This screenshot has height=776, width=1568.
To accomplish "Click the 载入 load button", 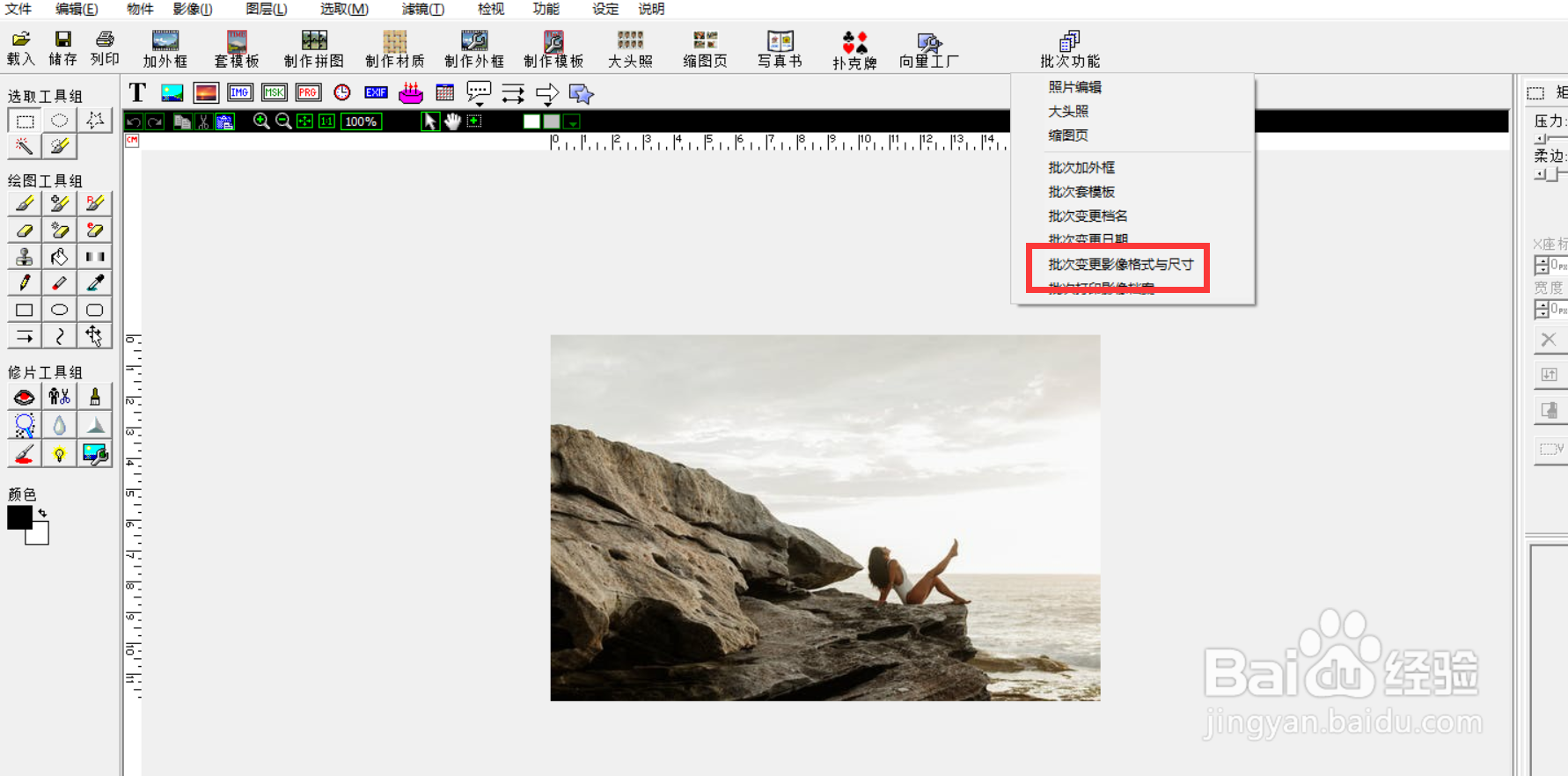I will 20,49.
